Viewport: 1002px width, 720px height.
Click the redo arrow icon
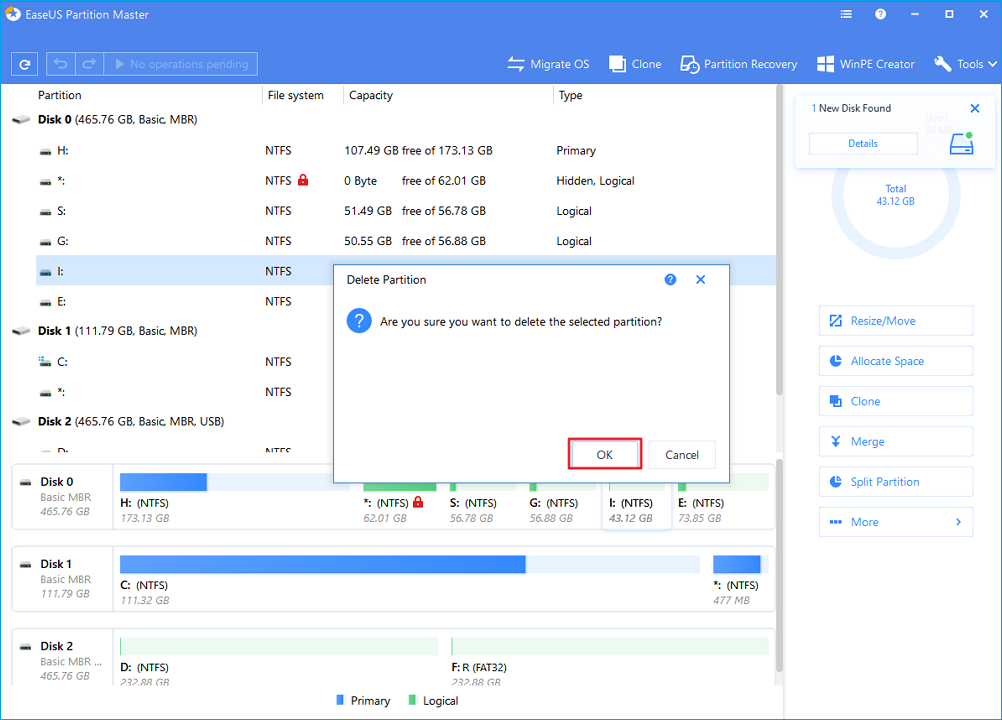pos(89,64)
